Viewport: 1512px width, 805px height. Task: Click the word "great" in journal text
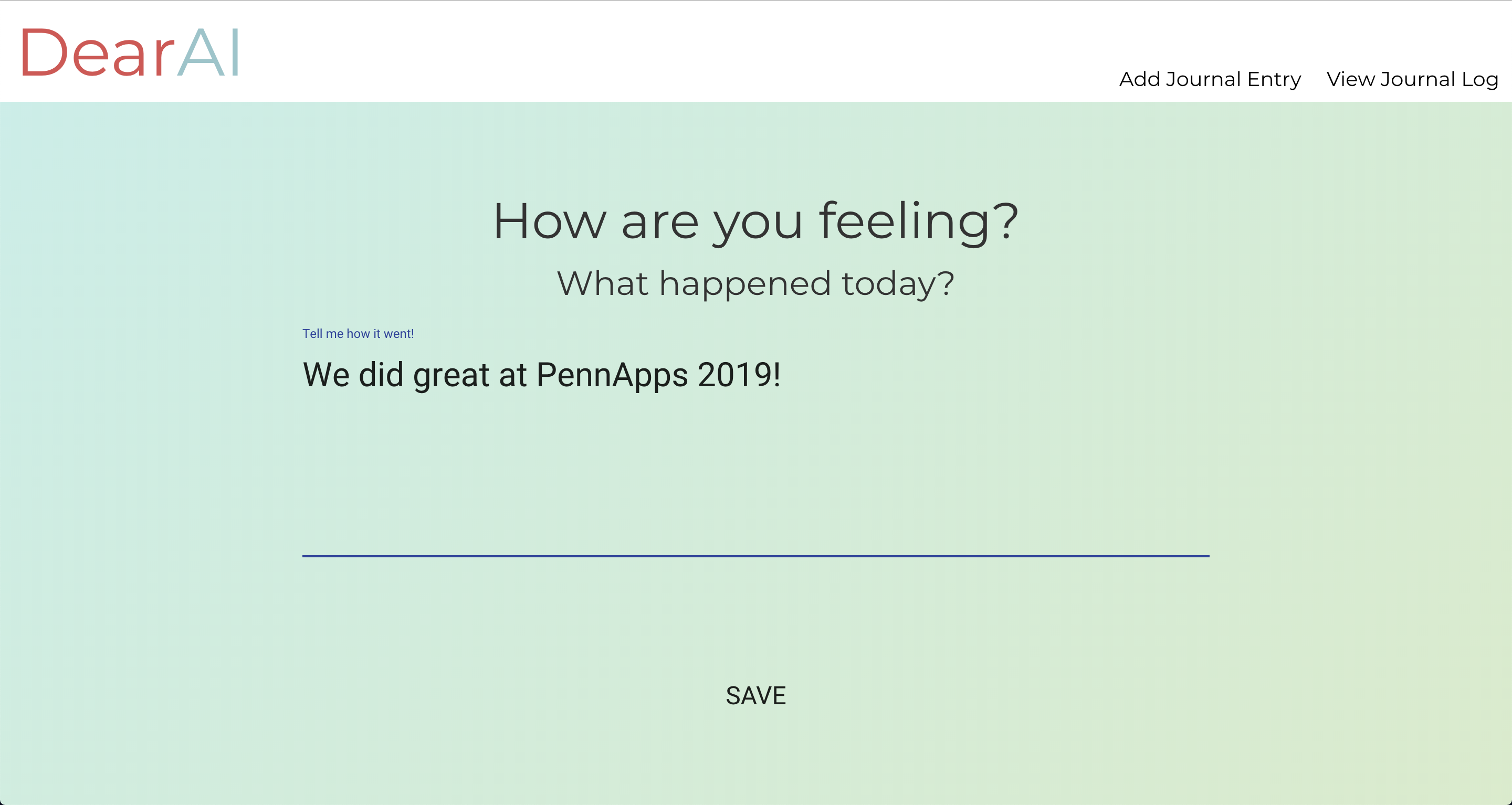tap(451, 375)
